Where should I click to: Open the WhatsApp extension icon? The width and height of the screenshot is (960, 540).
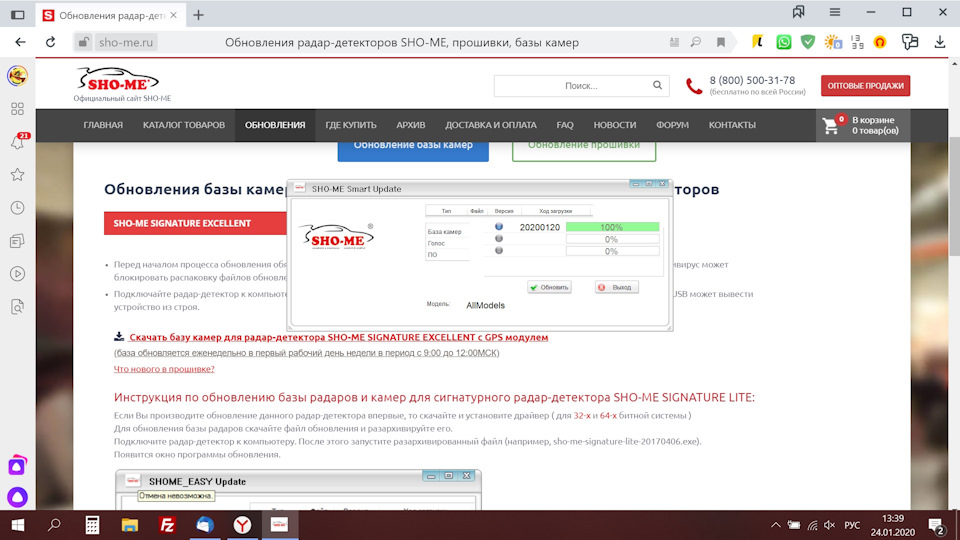point(784,42)
